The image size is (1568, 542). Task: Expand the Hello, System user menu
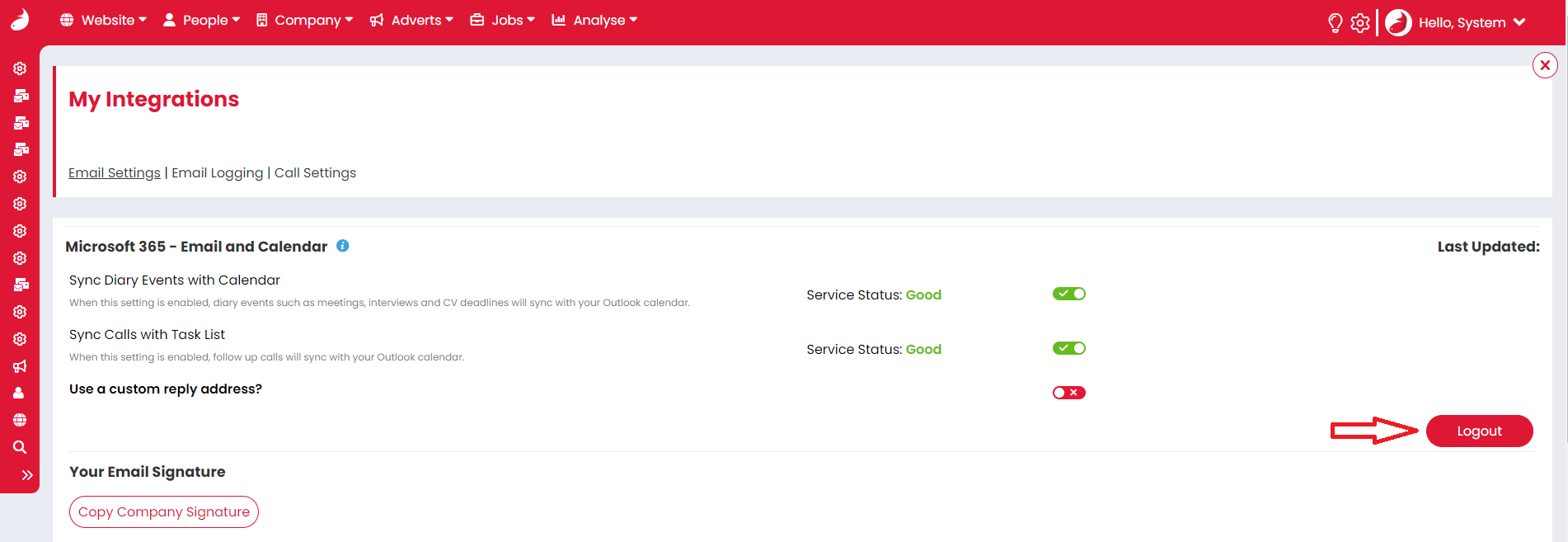click(1472, 22)
